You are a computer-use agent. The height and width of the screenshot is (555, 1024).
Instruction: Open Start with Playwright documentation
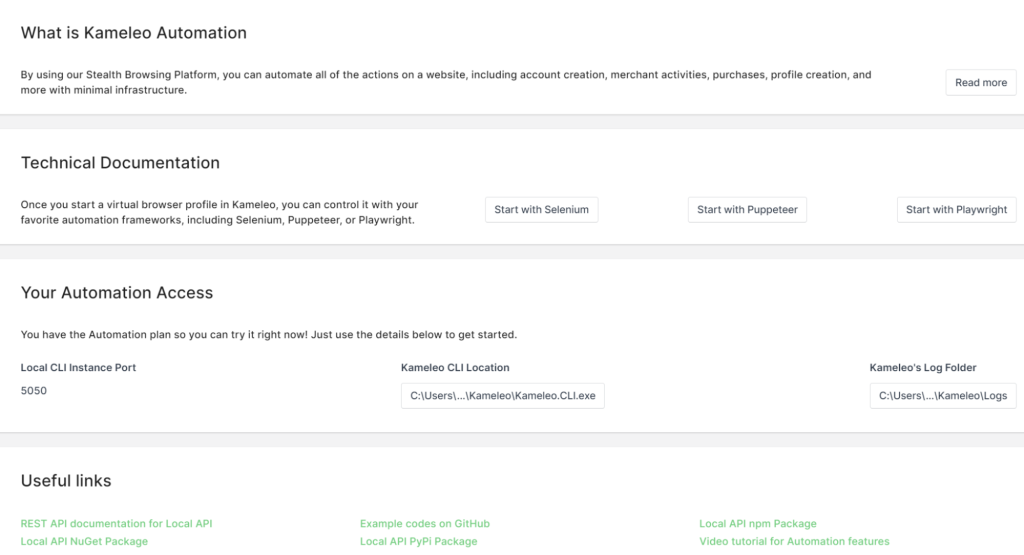coord(956,210)
